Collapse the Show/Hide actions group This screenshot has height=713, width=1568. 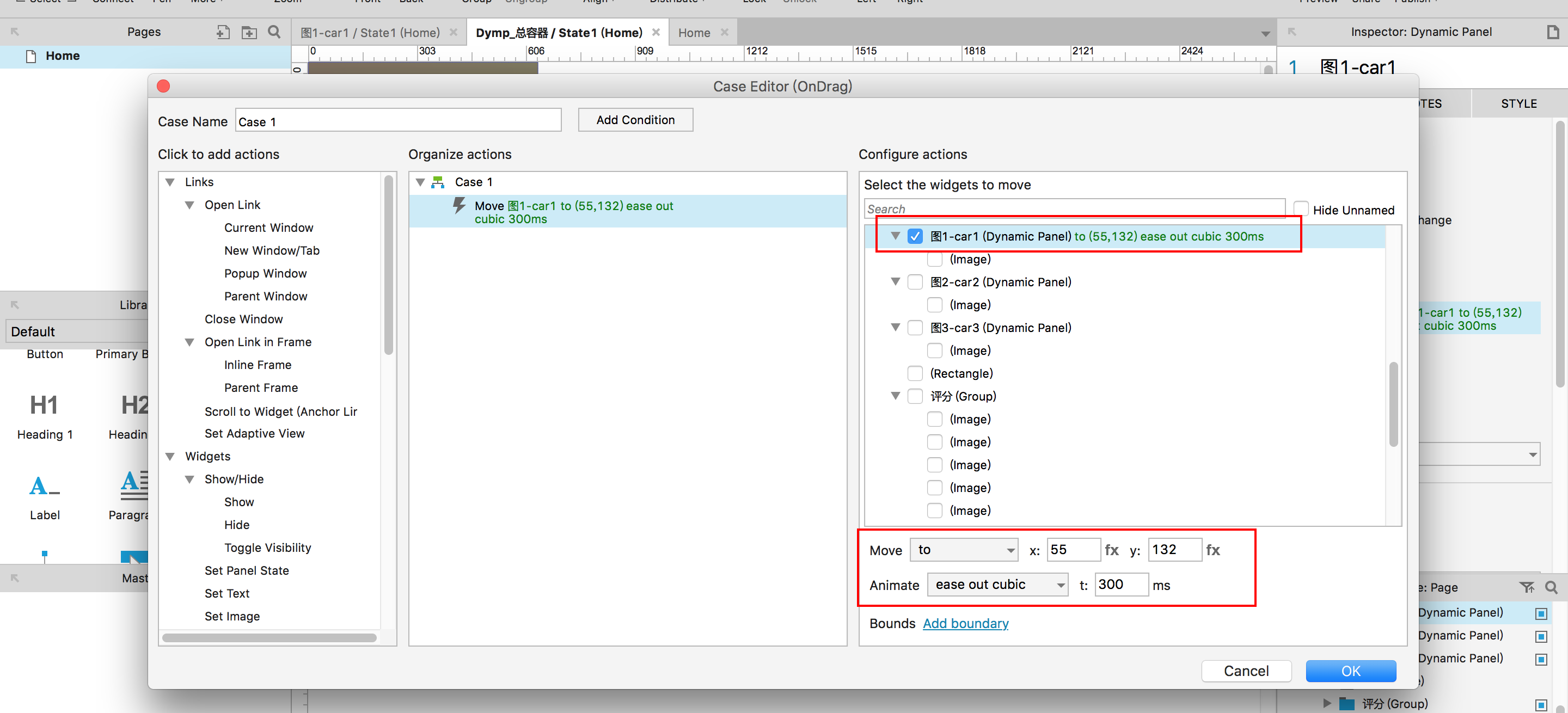[x=190, y=480]
